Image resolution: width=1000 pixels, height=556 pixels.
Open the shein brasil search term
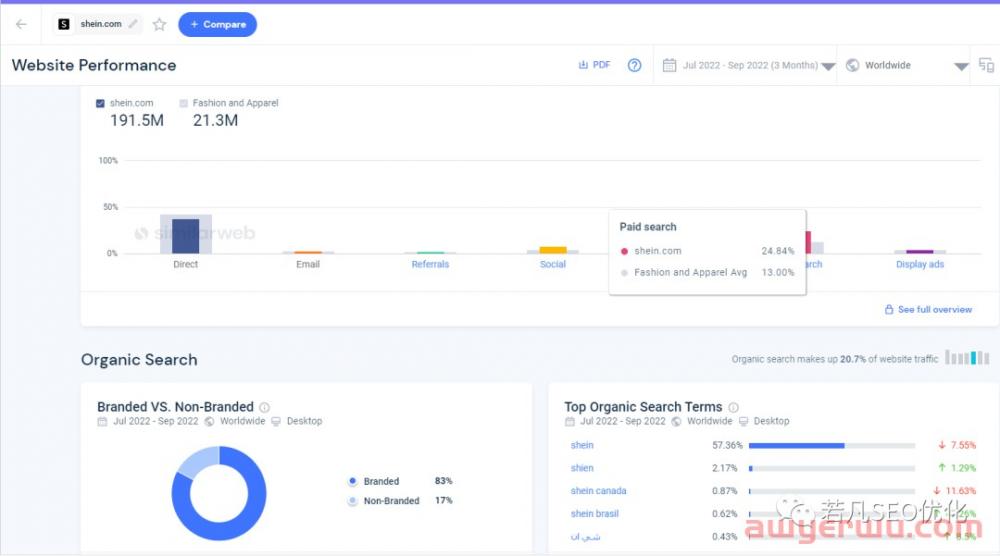(x=594, y=514)
